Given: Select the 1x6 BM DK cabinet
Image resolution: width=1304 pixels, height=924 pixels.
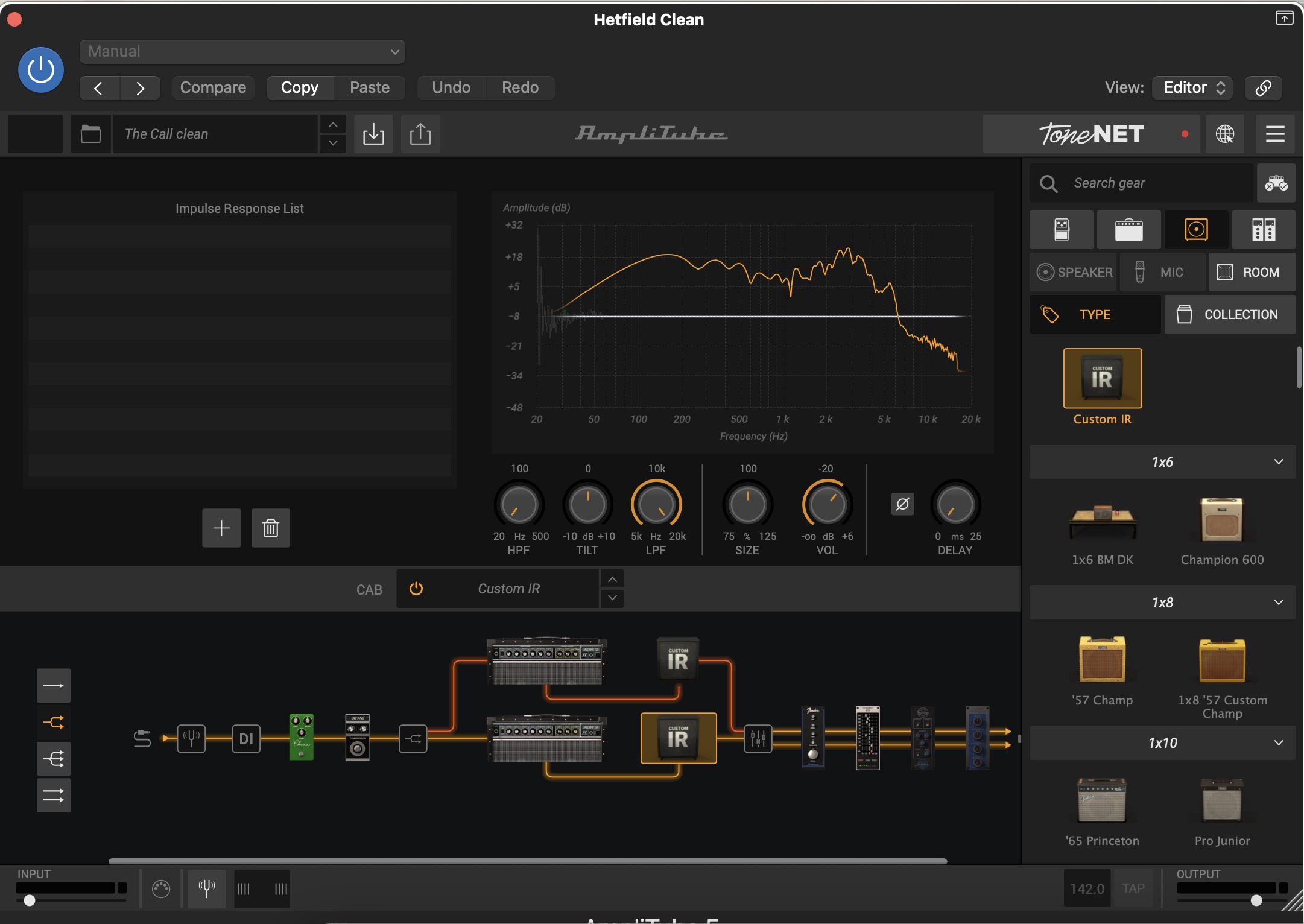Looking at the screenshot, I should 1103,523.
